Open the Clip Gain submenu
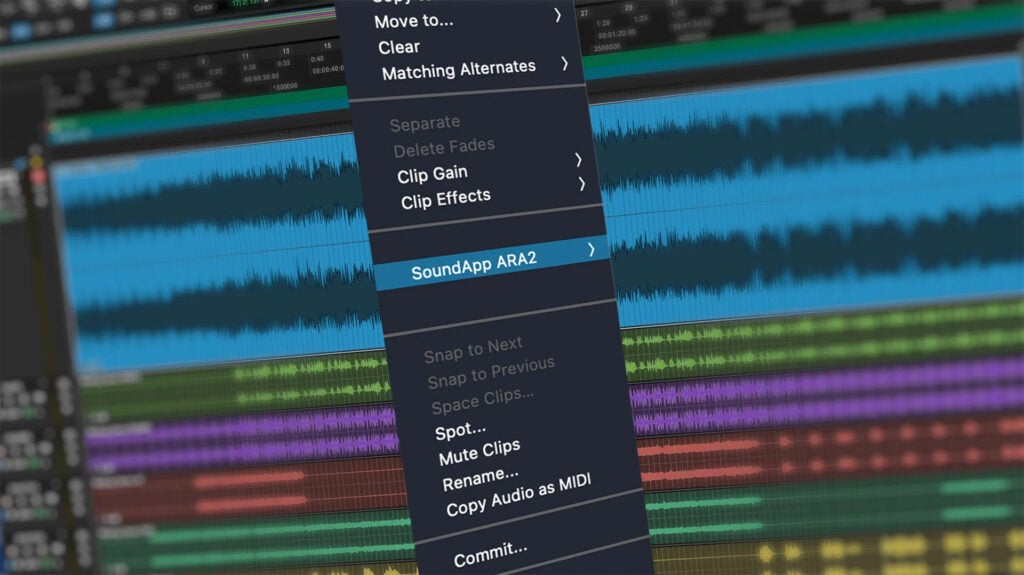This screenshot has width=1024, height=575. (x=432, y=174)
